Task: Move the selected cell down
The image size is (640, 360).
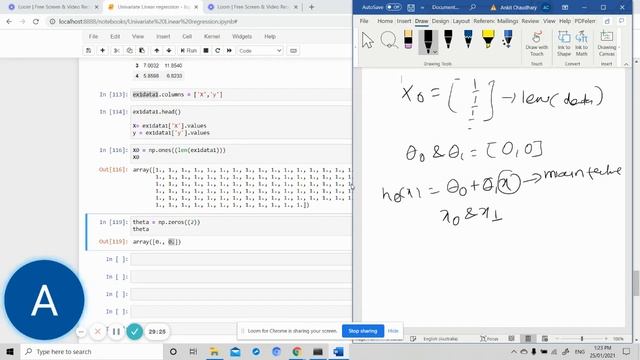Action: tap(169, 51)
